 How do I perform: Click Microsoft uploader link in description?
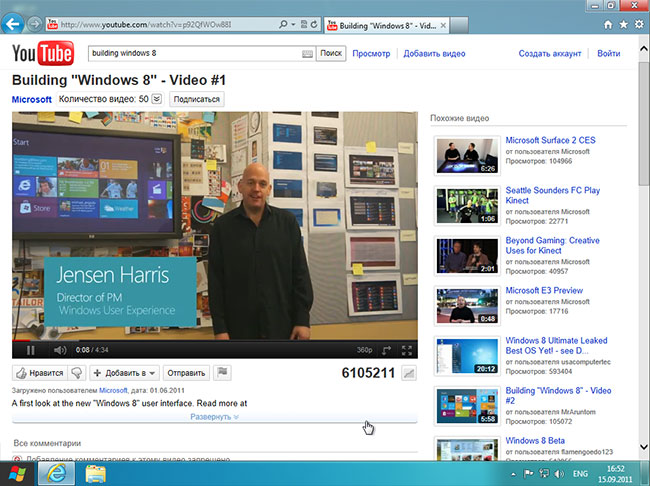coord(113,390)
